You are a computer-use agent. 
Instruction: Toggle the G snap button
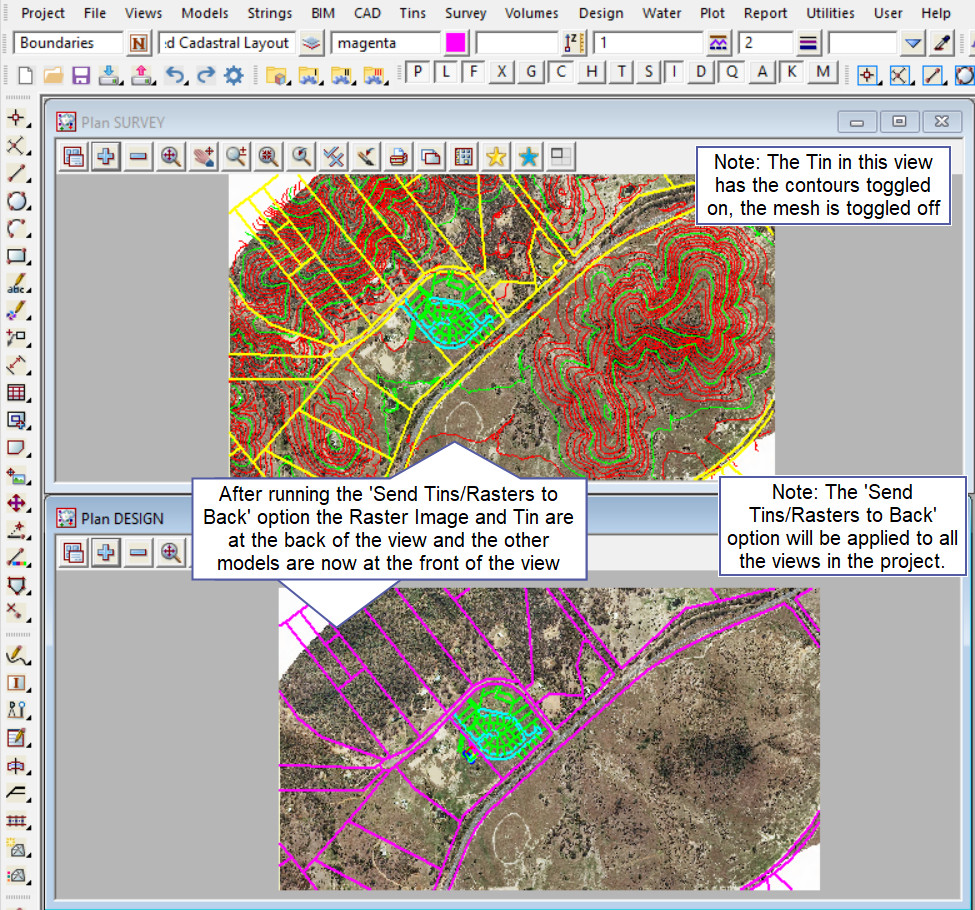pyautogui.click(x=531, y=73)
